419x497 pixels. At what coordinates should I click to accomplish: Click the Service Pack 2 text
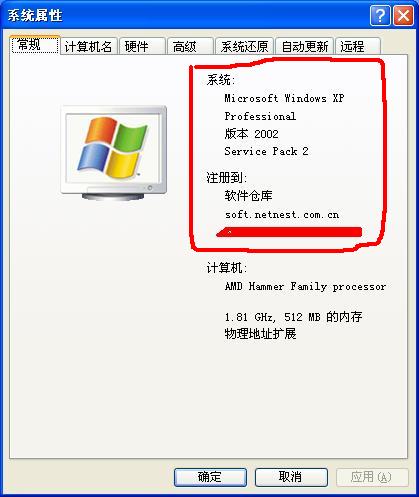pyautogui.click(x=266, y=151)
